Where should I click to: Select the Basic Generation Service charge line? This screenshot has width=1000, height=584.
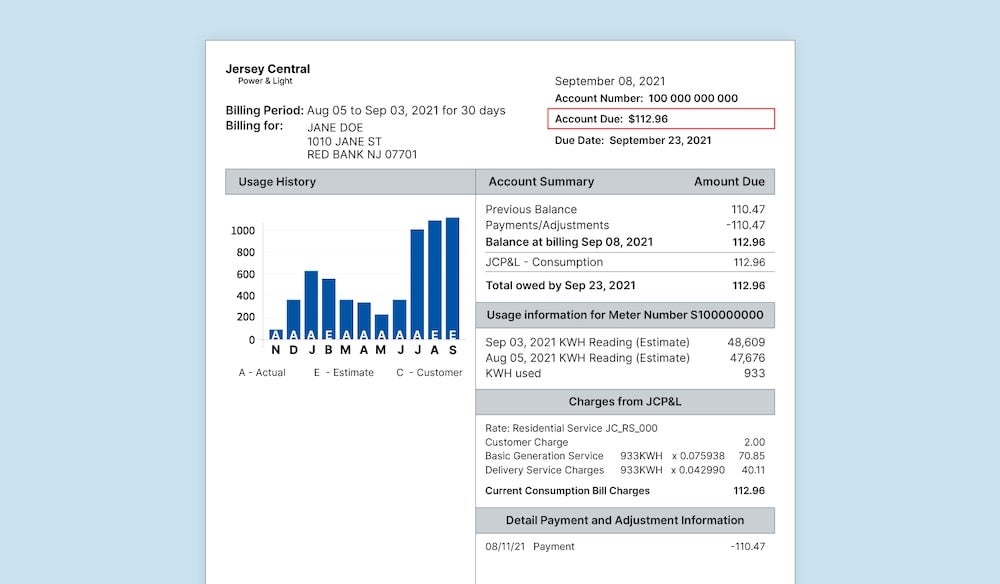[625, 456]
